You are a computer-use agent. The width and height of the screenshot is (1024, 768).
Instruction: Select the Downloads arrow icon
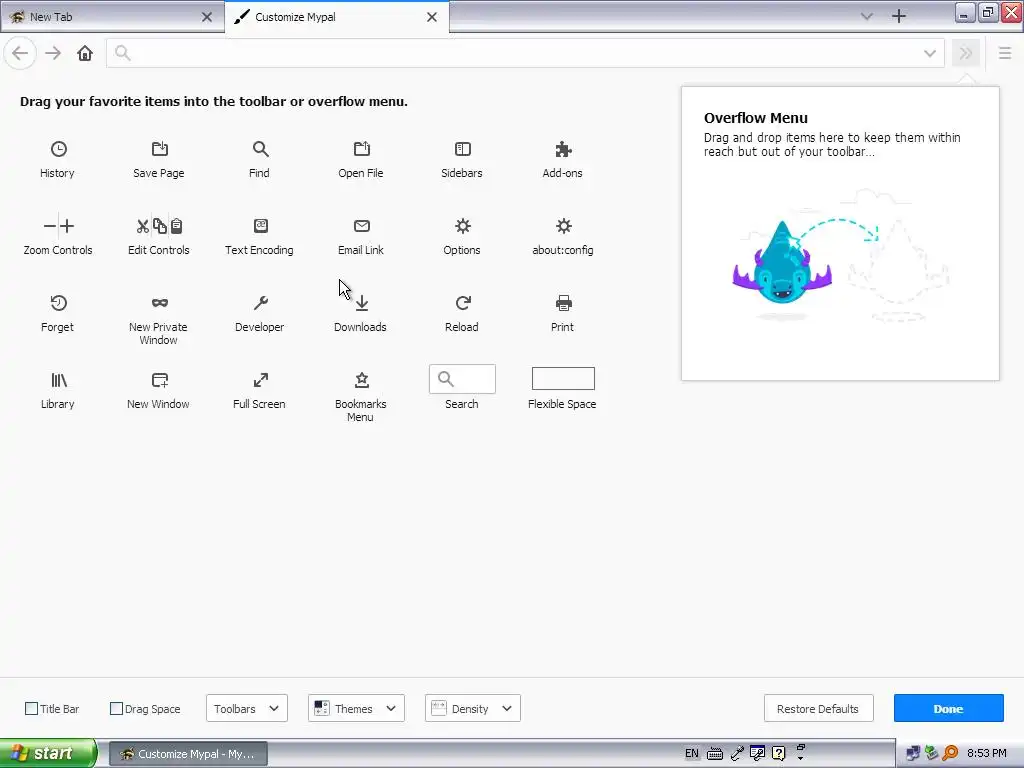click(x=362, y=303)
